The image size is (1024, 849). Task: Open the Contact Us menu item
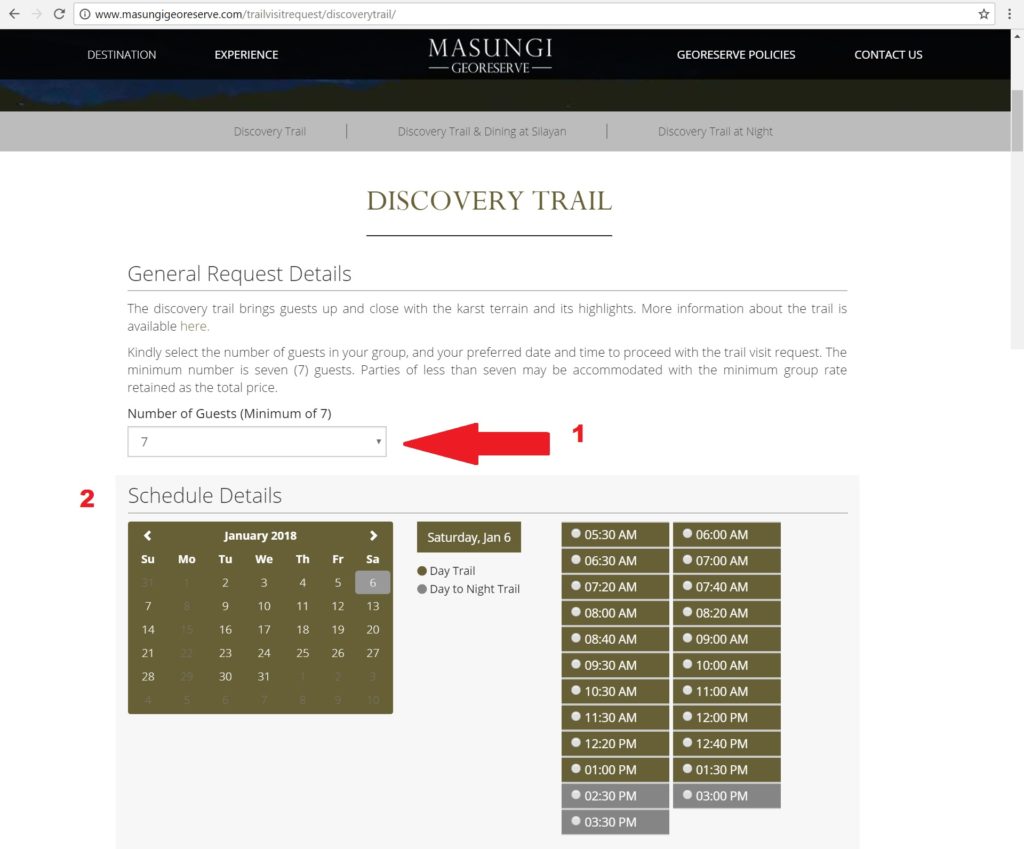[888, 55]
